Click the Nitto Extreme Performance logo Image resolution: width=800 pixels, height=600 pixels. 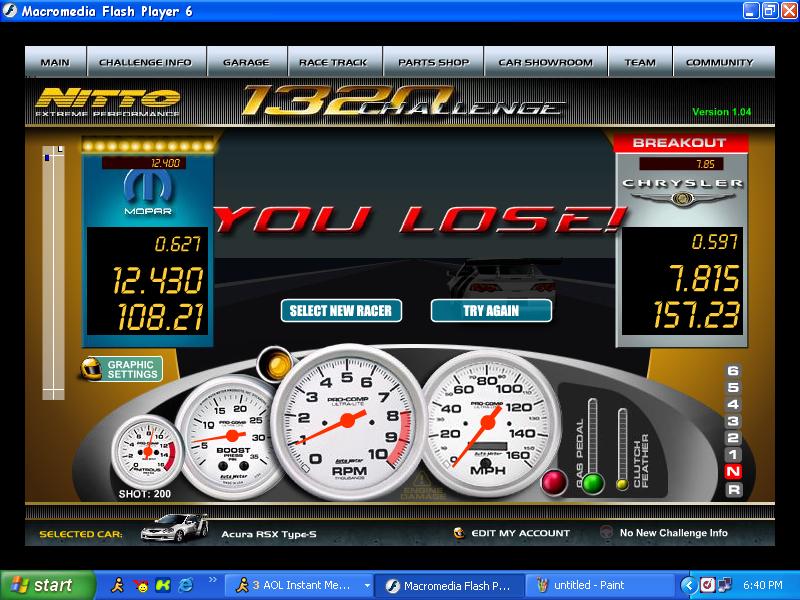click(108, 102)
